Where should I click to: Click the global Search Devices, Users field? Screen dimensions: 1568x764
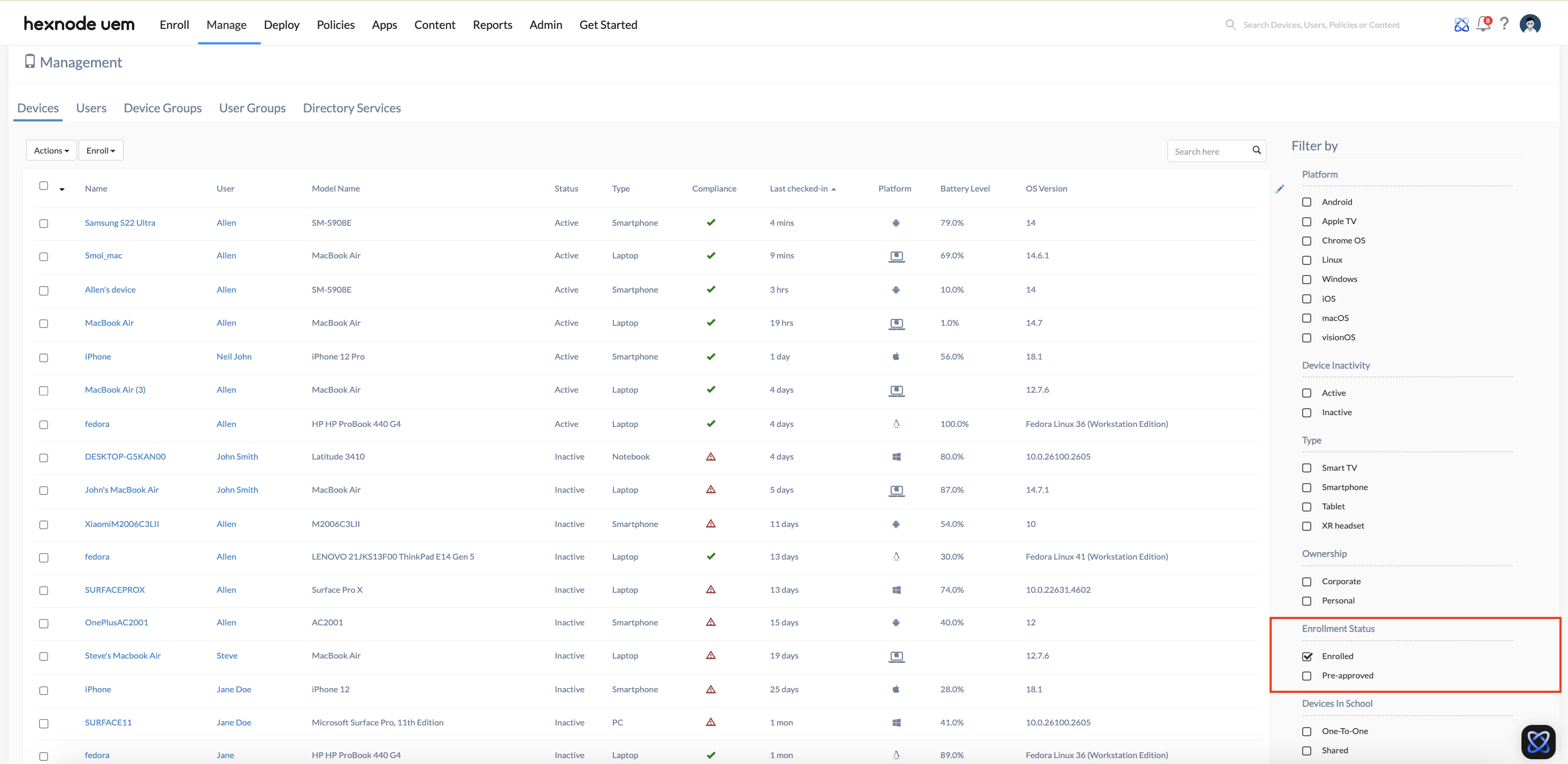(x=1321, y=25)
